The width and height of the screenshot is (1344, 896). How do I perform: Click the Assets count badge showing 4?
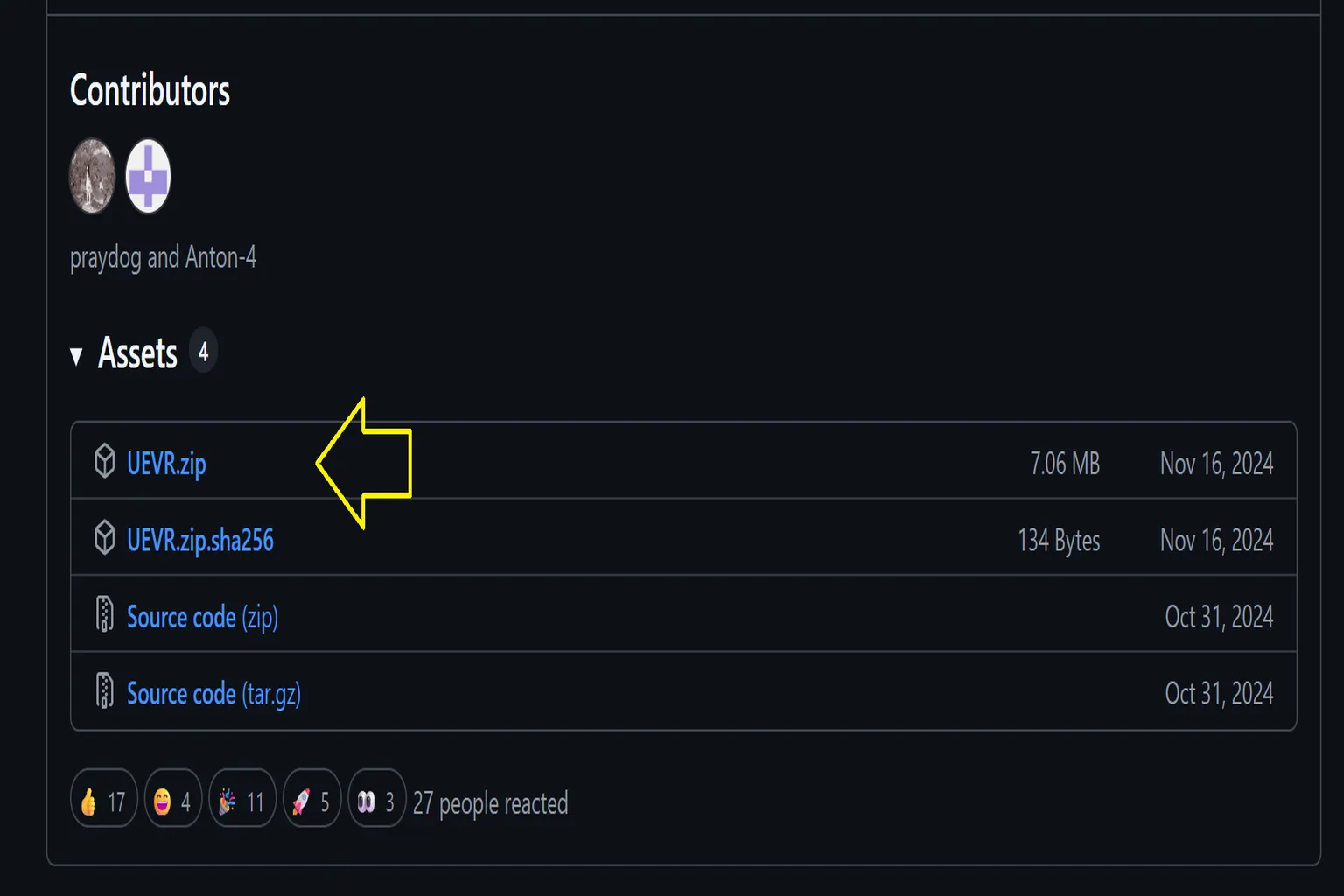(203, 352)
